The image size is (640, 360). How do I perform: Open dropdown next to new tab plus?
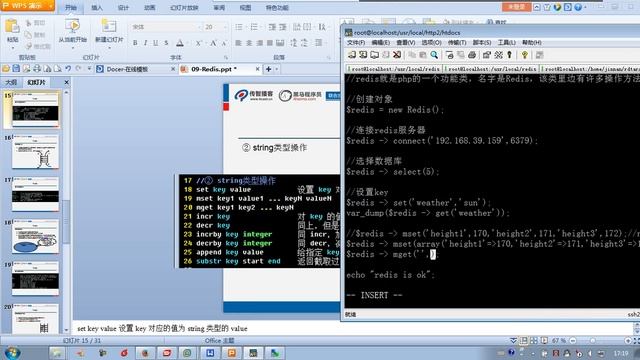coord(277,69)
